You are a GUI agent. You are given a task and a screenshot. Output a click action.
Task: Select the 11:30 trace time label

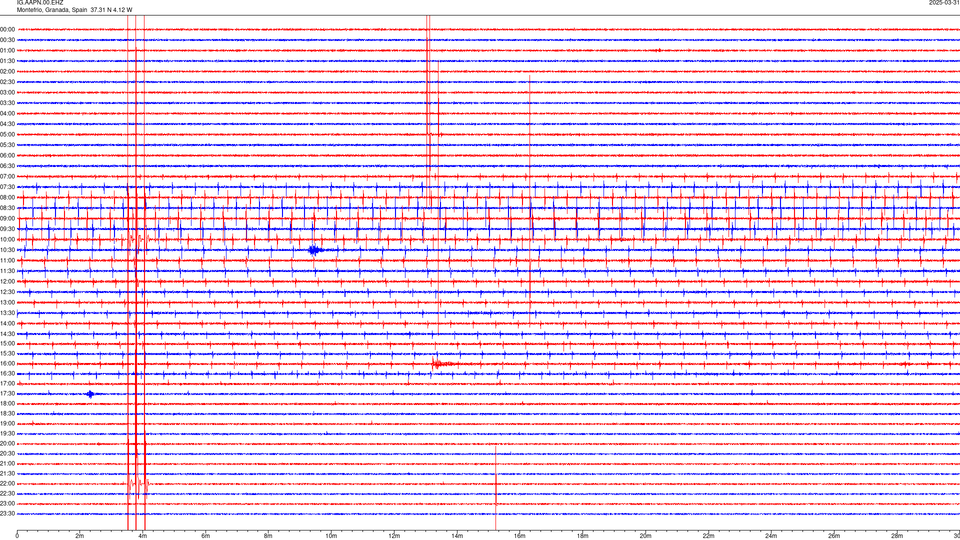tap(8, 271)
